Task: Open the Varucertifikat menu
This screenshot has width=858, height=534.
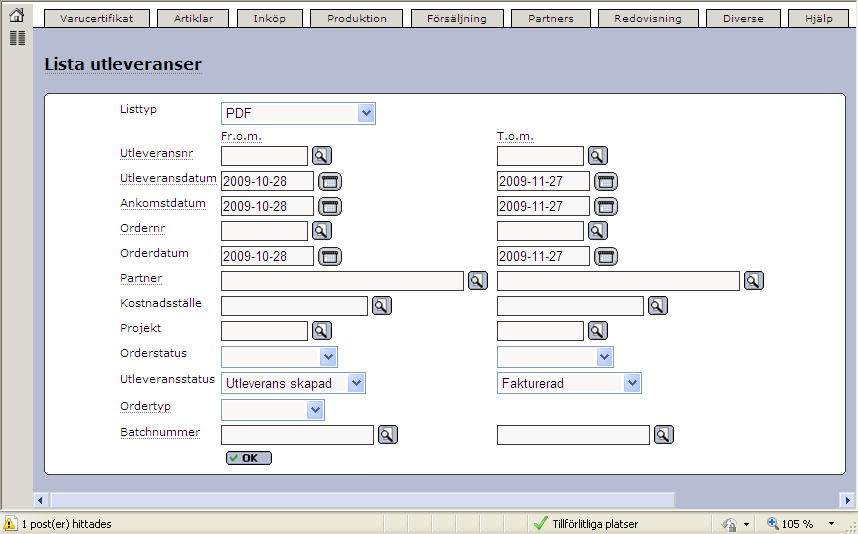Action: (x=97, y=18)
